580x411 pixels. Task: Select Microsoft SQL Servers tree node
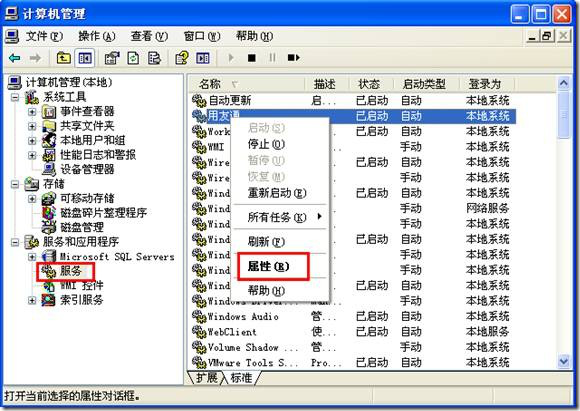(117, 256)
